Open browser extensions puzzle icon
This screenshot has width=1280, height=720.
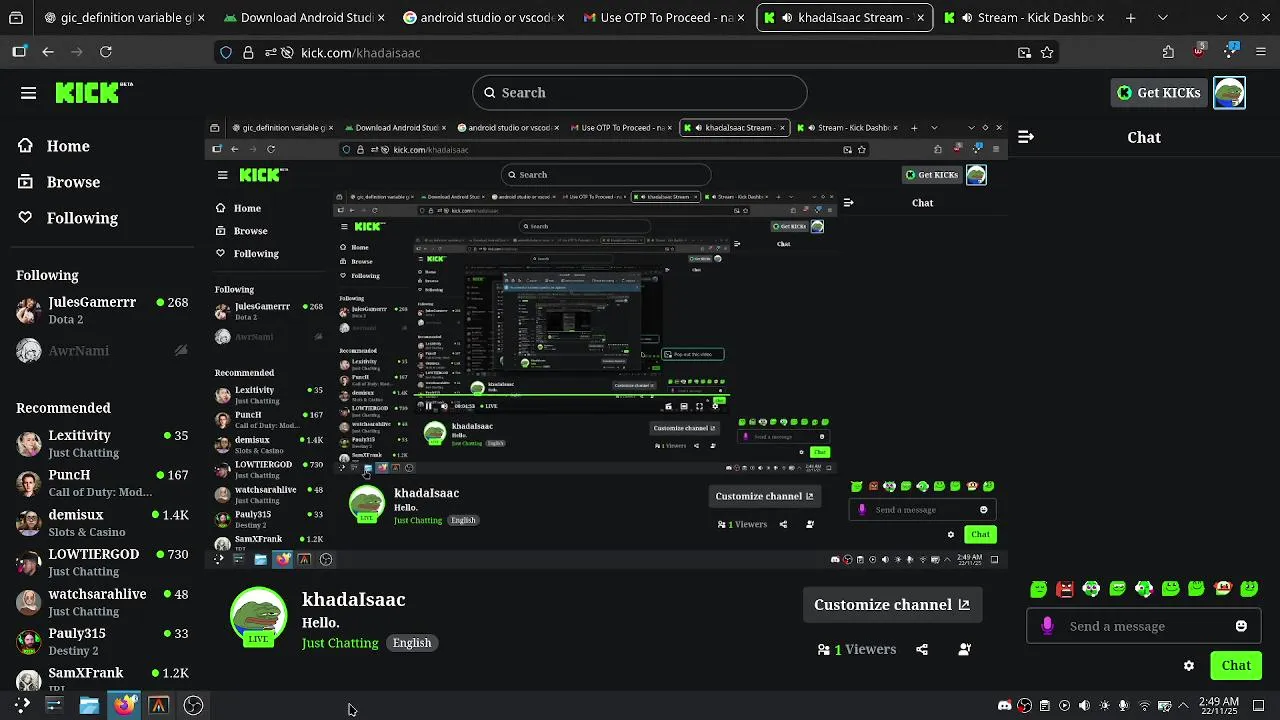point(1168,52)
